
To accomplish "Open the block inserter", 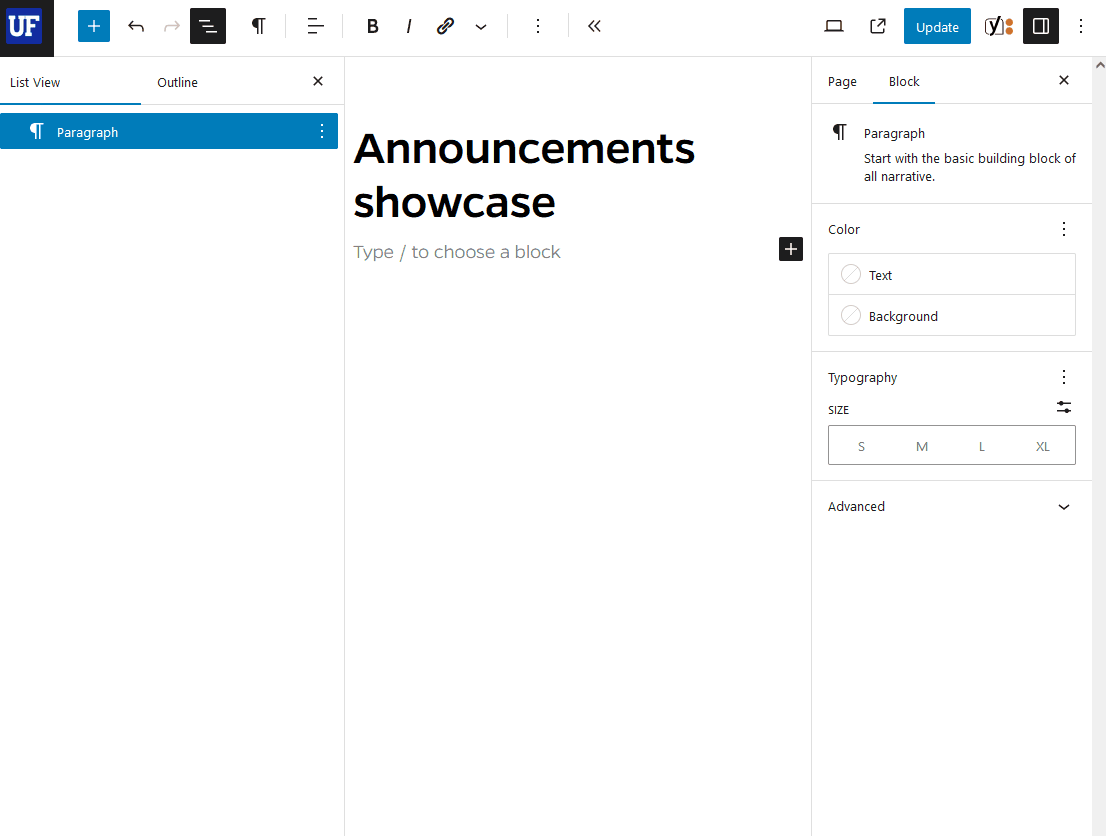I will (x=93, y=26).
